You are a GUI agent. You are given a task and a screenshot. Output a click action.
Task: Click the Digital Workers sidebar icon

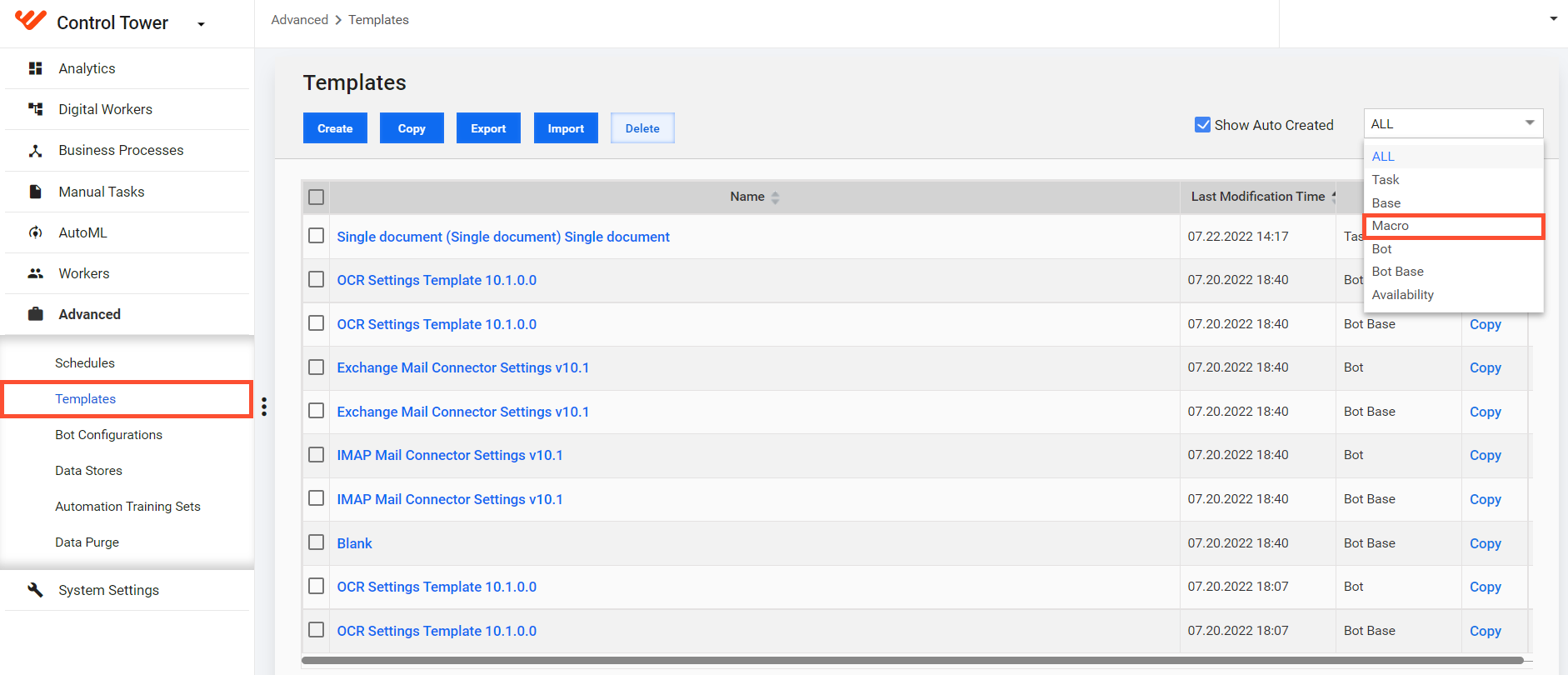click(x=35, y=109)
